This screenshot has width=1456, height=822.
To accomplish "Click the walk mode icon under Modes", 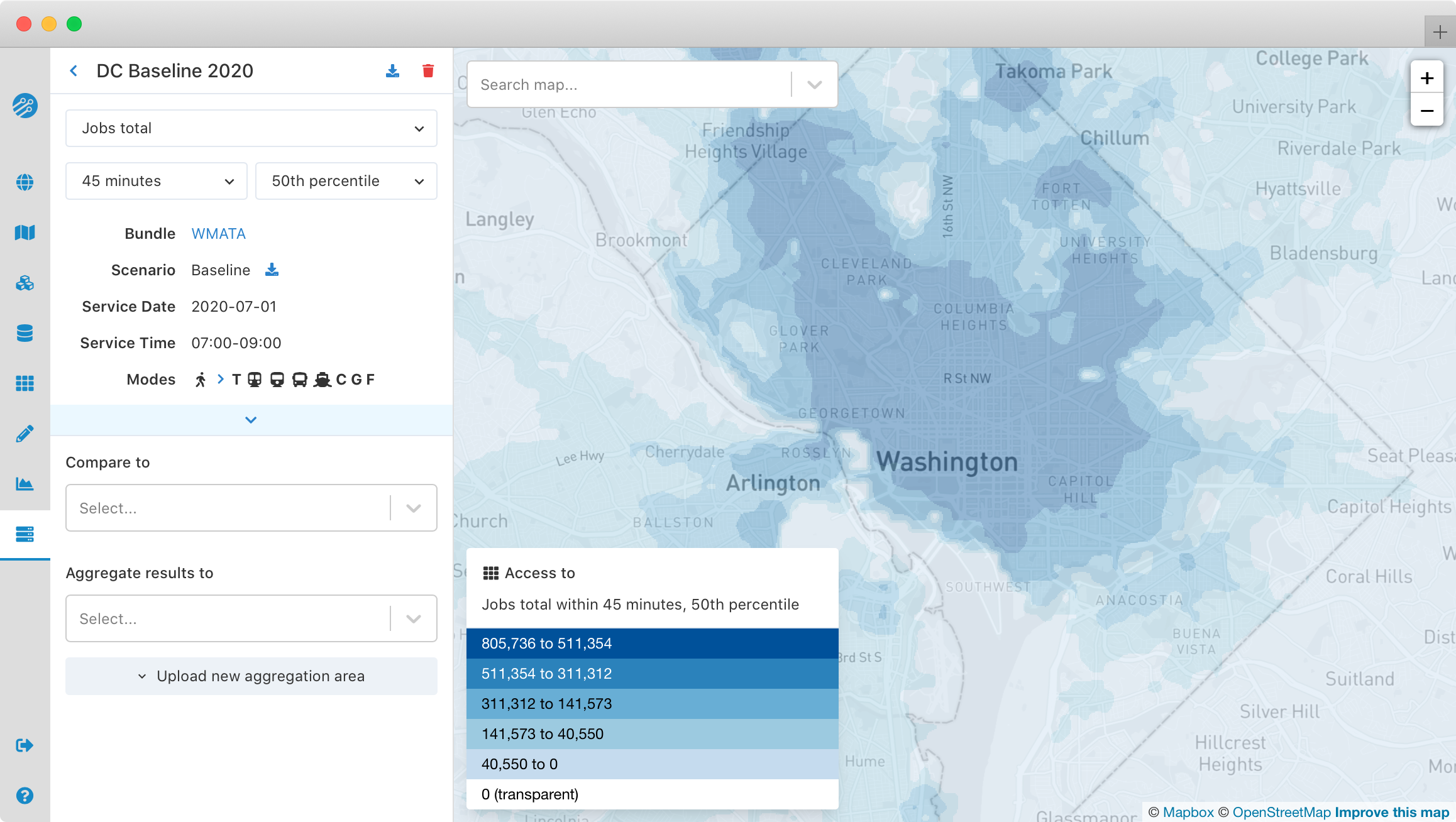I will (202, 379).
